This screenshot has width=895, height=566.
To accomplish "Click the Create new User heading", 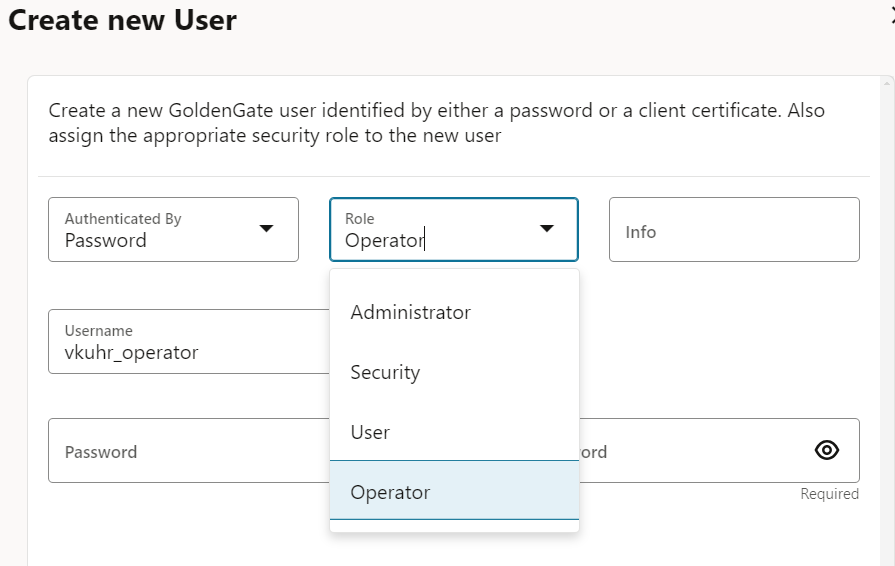I will click(122, 20).
